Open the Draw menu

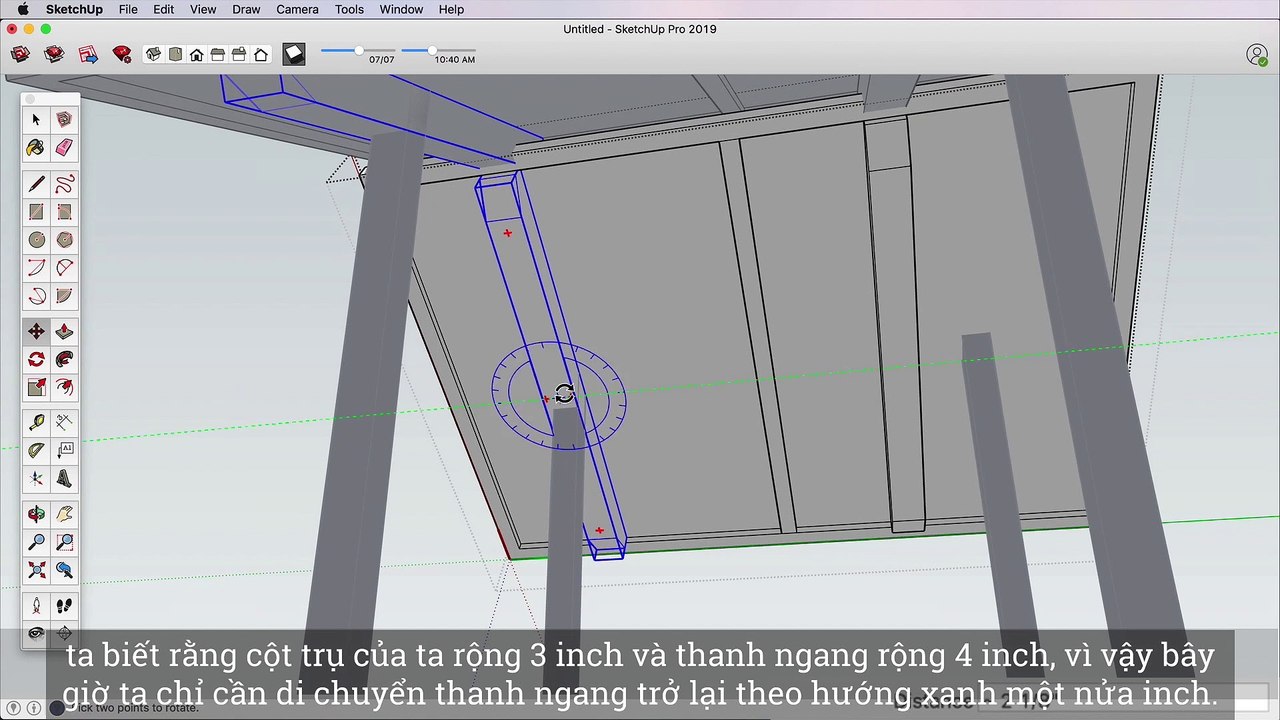(246, 9)
